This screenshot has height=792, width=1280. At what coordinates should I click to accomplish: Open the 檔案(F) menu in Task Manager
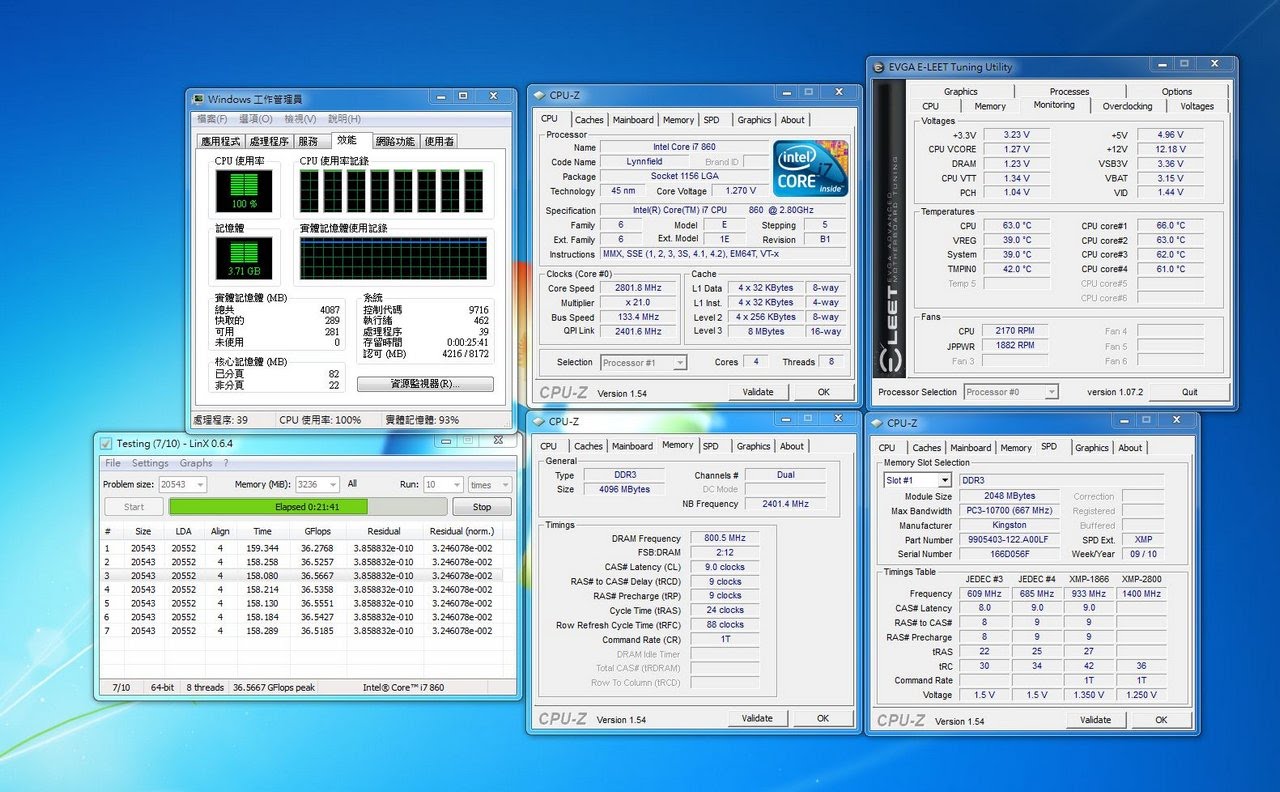click(212, 119)
